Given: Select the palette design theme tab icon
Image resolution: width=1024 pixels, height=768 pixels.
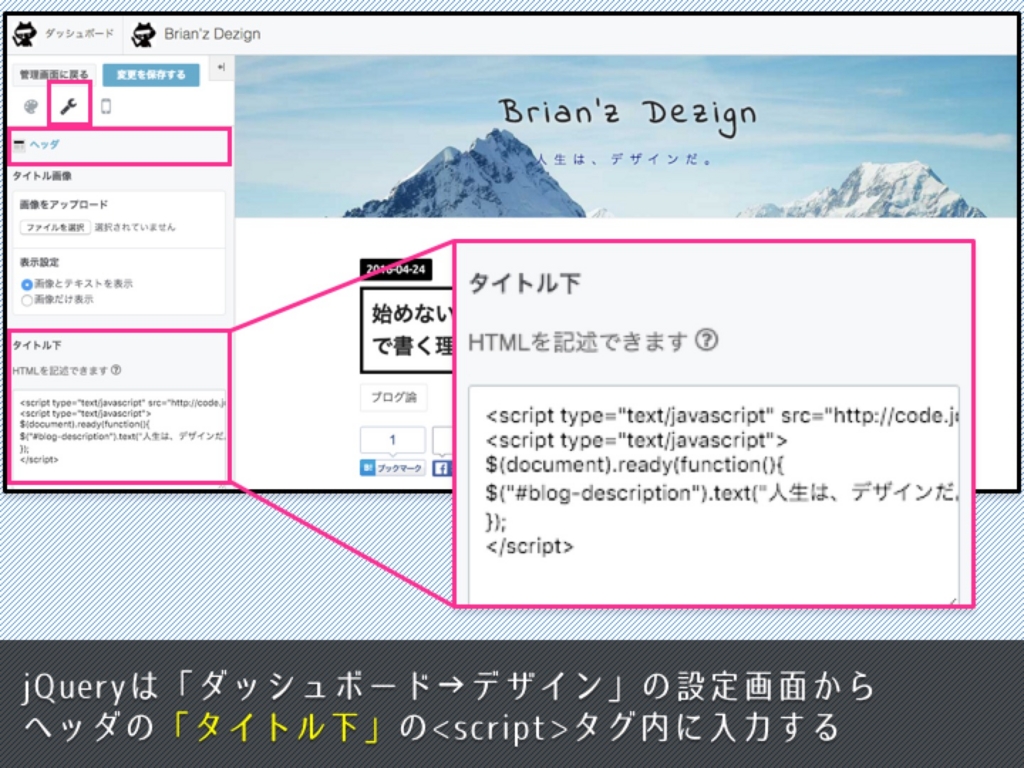Looking at the screenshot, I should point(31,106).
